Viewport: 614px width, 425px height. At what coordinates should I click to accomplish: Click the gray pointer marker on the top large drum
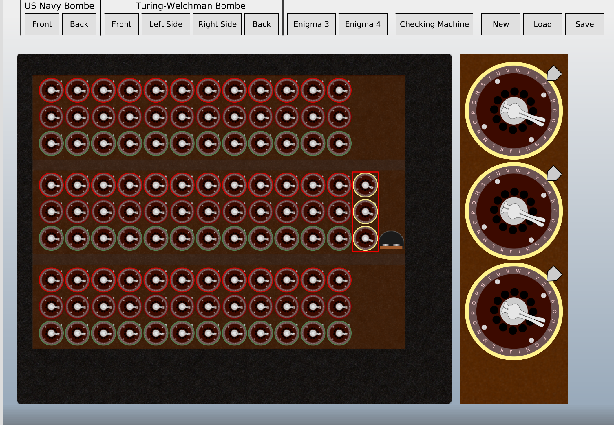tap(553, 73)
